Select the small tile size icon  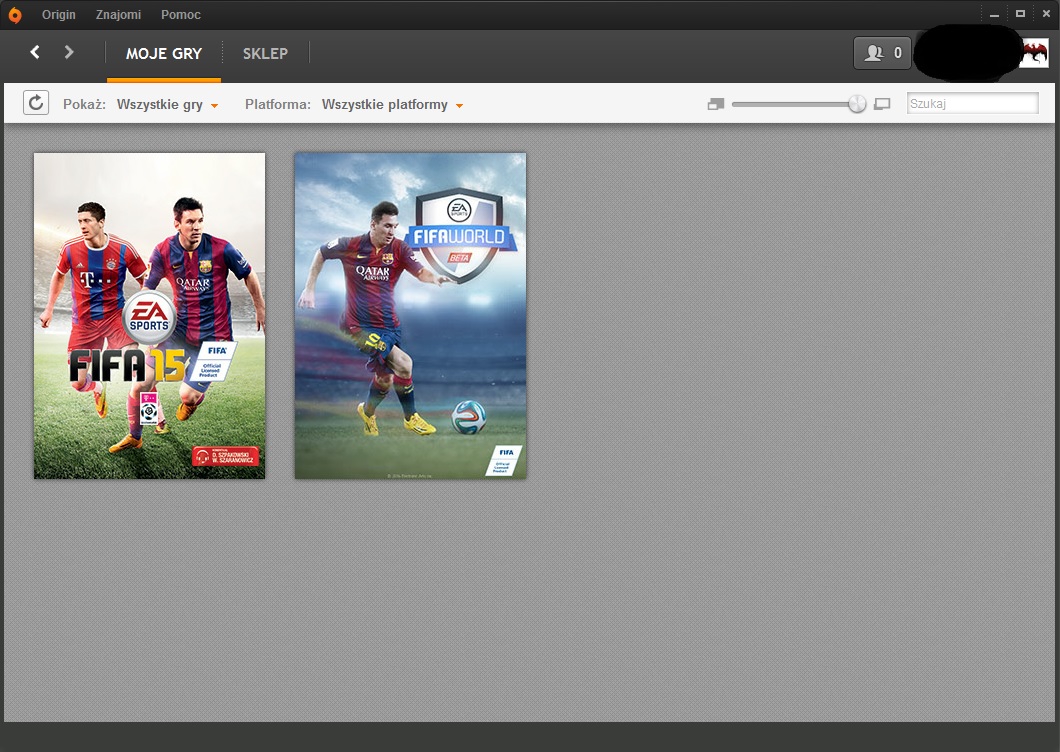pos(715,104)
